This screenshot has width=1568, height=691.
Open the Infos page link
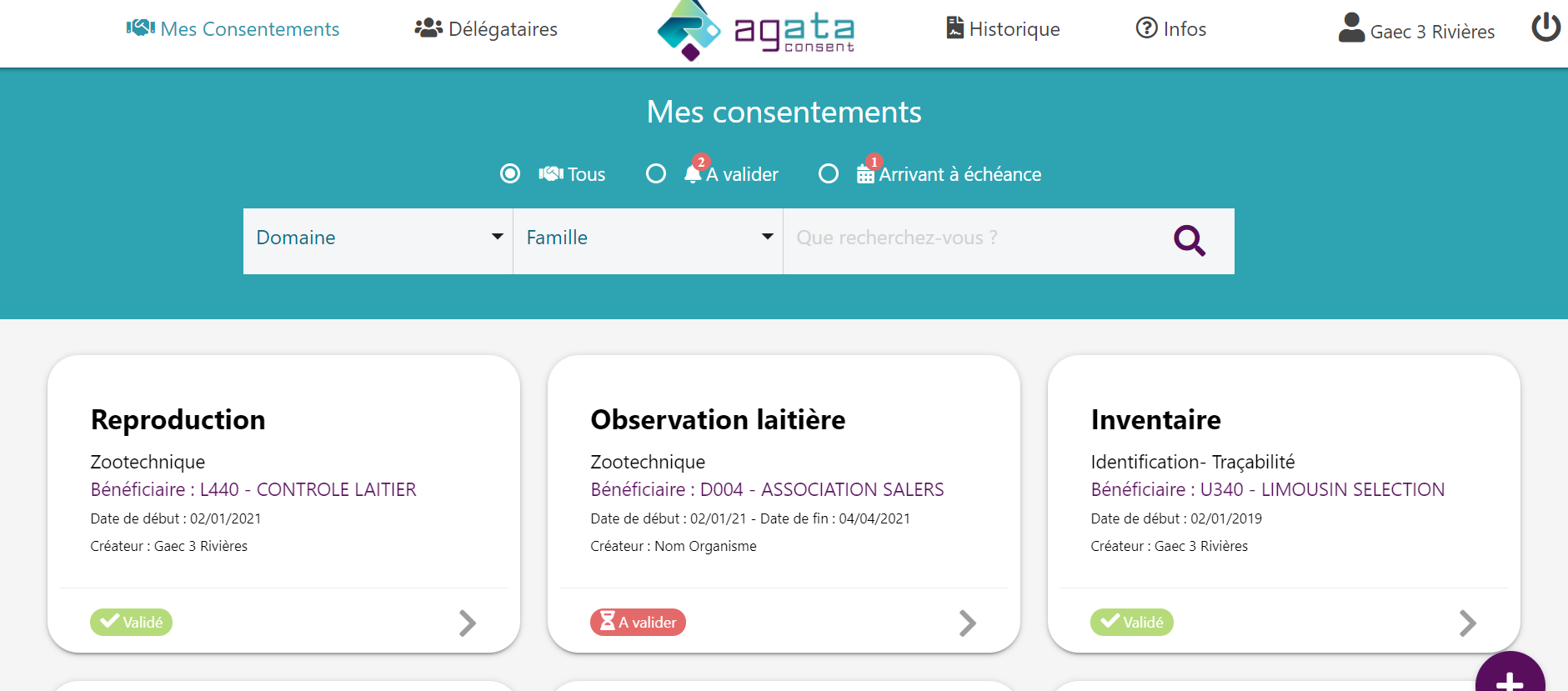click(x=1171, y=29)
